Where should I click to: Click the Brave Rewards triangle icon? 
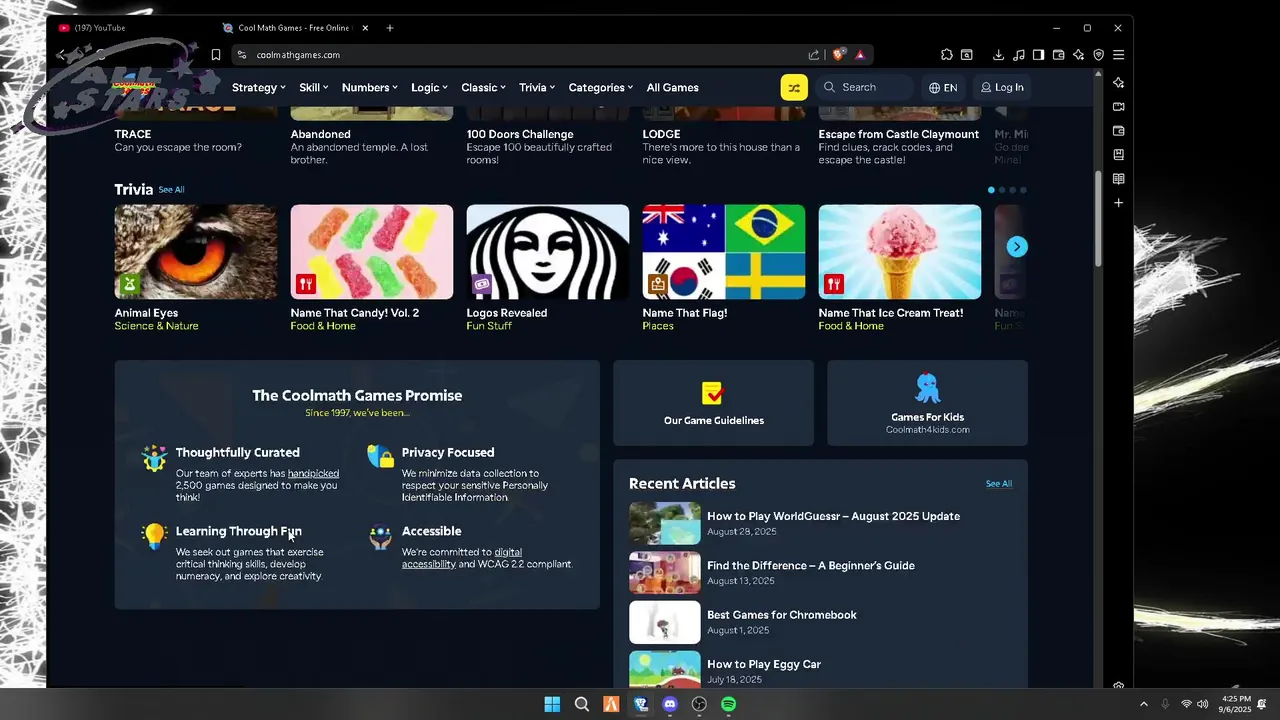[860, 55]
